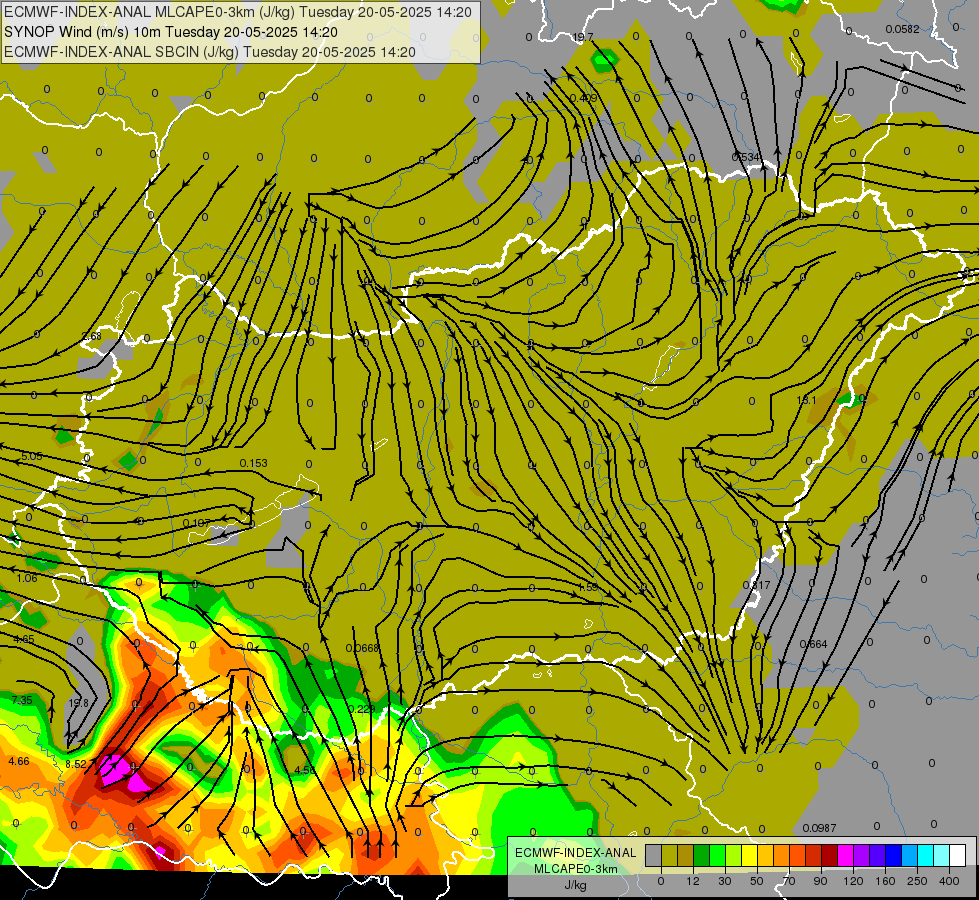Click the legend title ECMWF-INDEX-ANAL
Image resolution: width=979 pixels, height=900 pixels.
pyautogui.click(x=575, y=853)
